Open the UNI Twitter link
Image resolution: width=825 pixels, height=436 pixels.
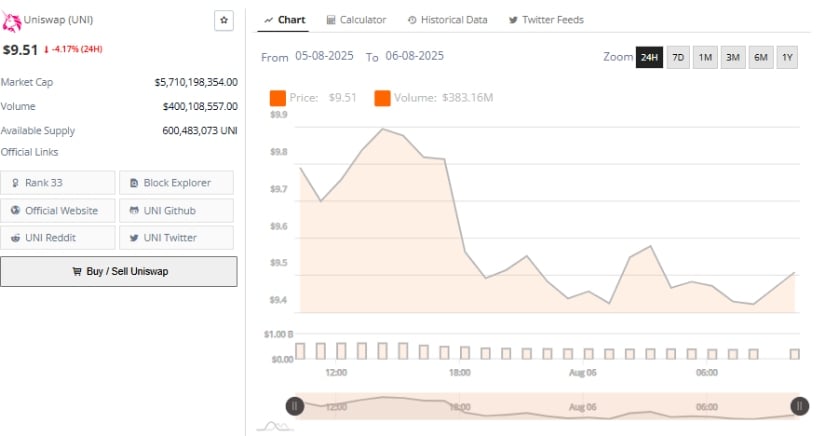(176, 238)
